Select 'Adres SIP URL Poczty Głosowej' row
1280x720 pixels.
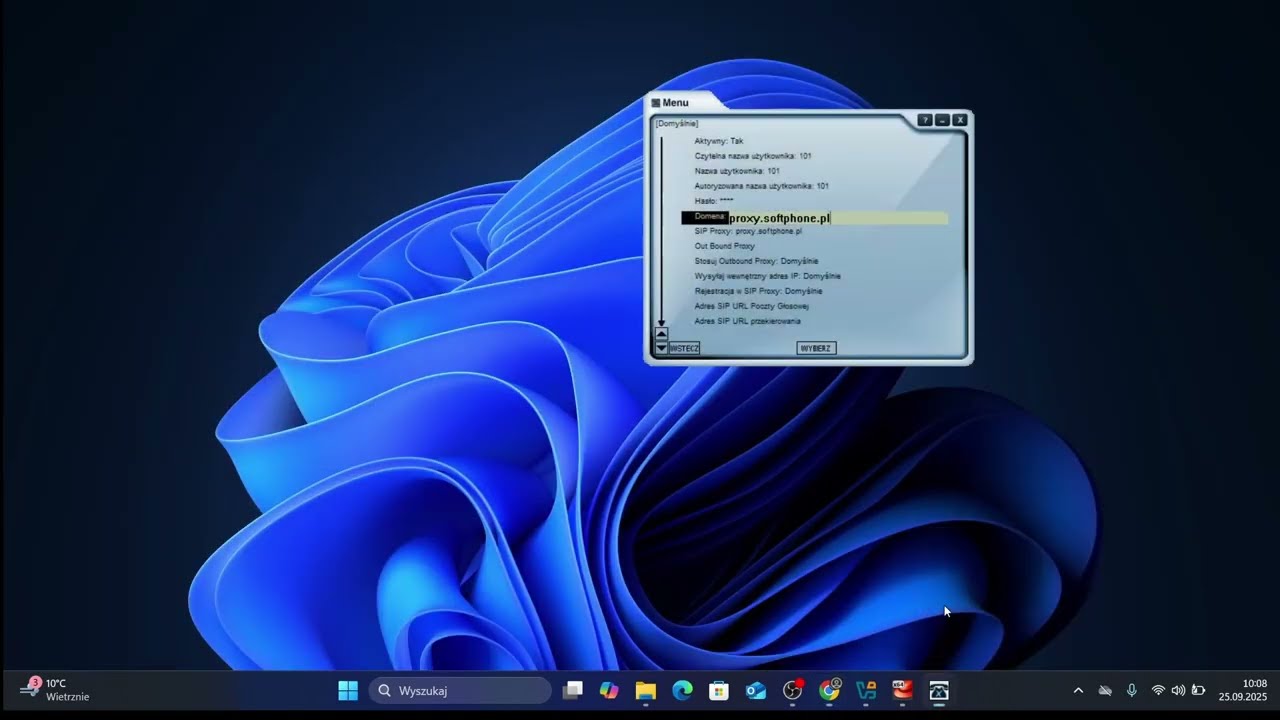pos(752,306)
